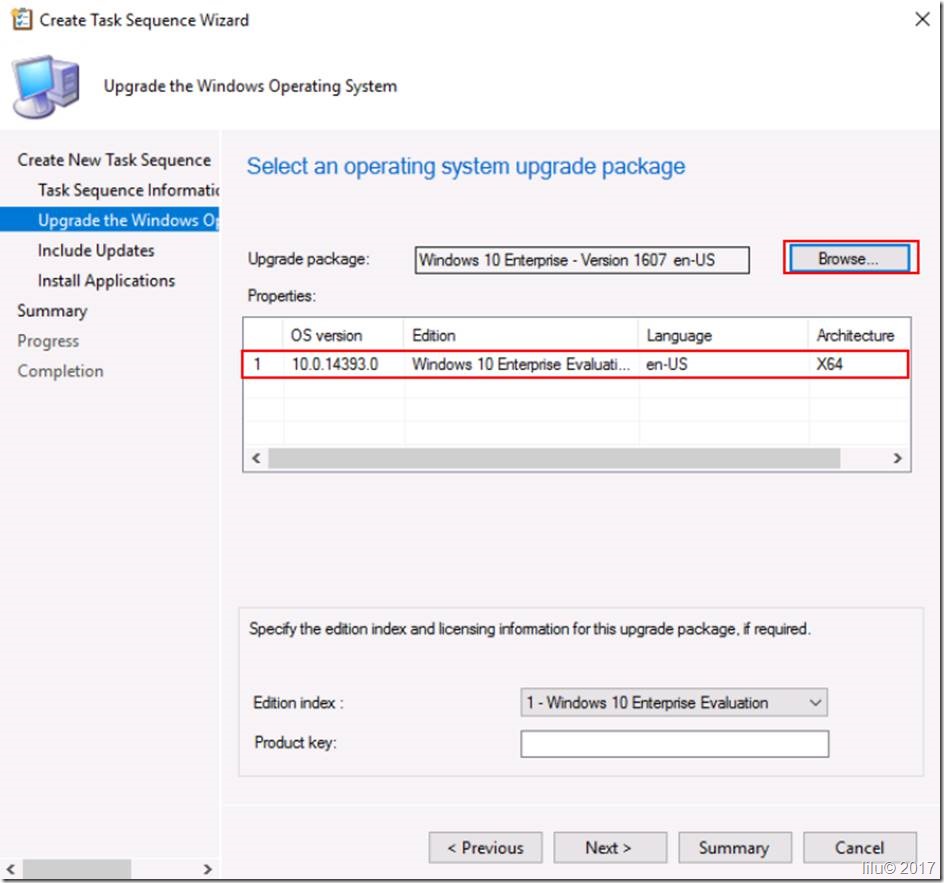The image size is (944, 883).
Task: Select Create New Task Sequence step
Action: 114,160
